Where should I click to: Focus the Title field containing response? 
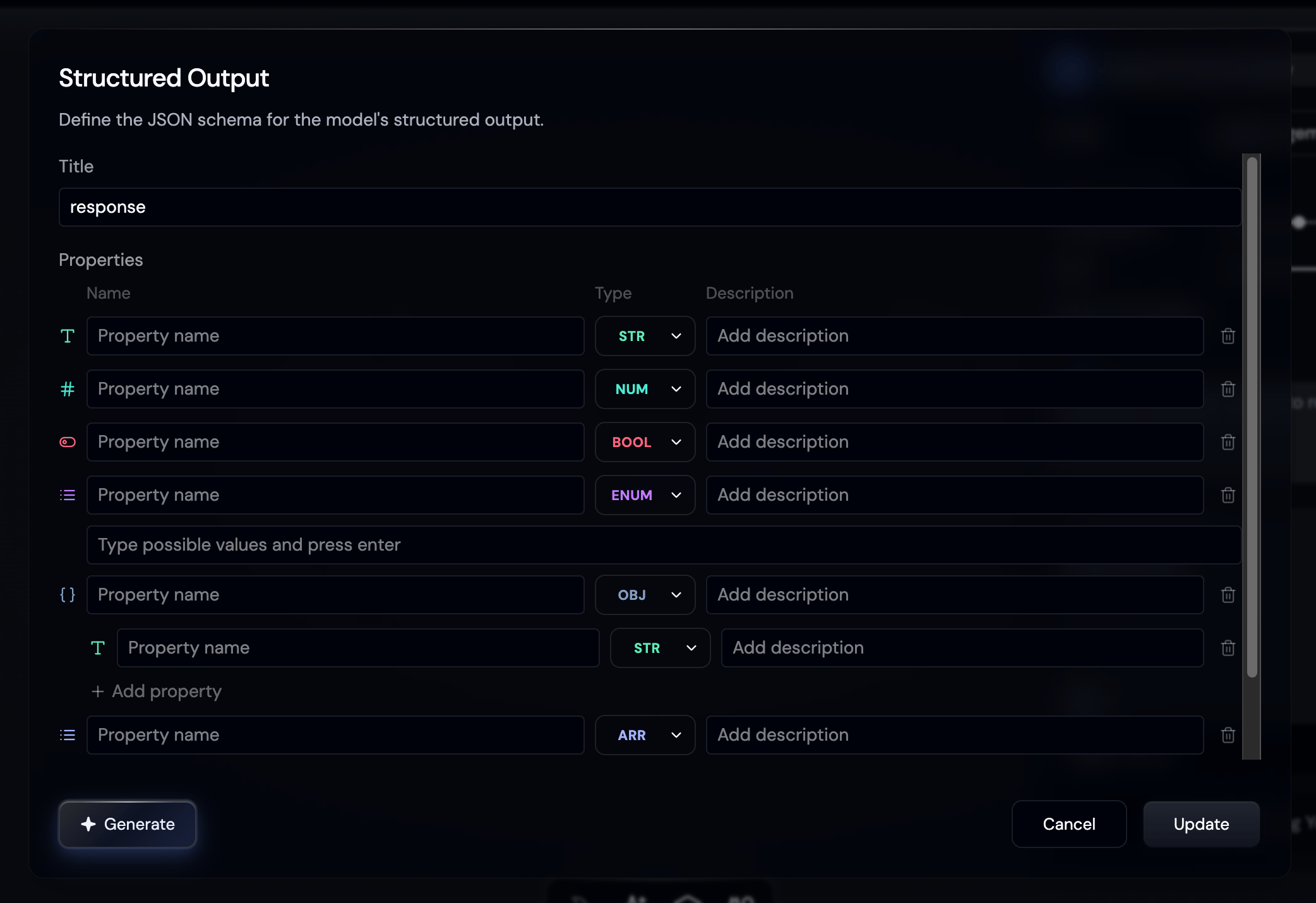(x=650, y=207)
